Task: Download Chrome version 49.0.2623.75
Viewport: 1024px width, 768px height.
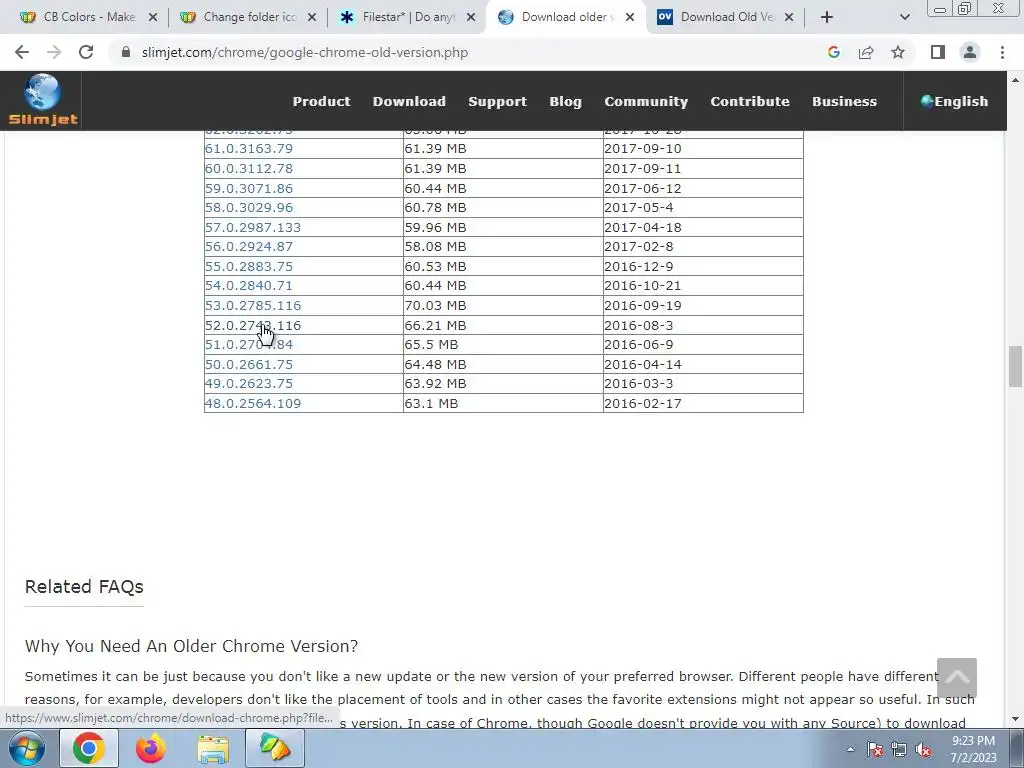Action: tap(249, 383)
